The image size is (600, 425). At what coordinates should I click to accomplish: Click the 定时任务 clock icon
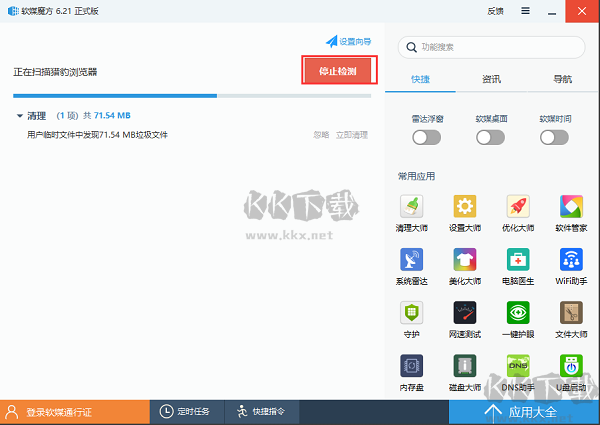point(166,412)
